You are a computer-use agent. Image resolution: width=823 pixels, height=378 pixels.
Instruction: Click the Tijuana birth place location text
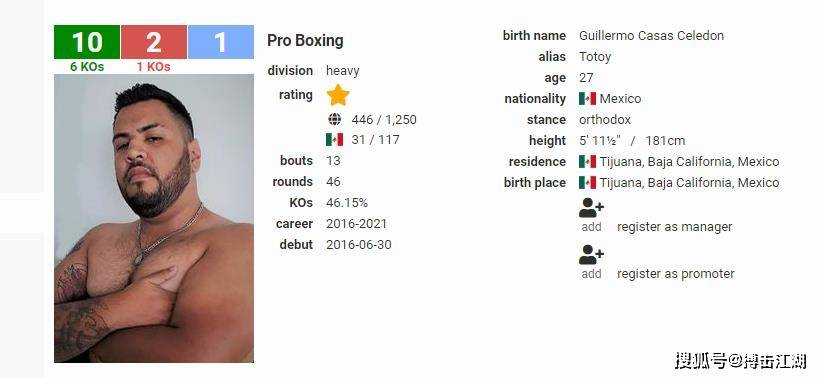coord(690,183)
